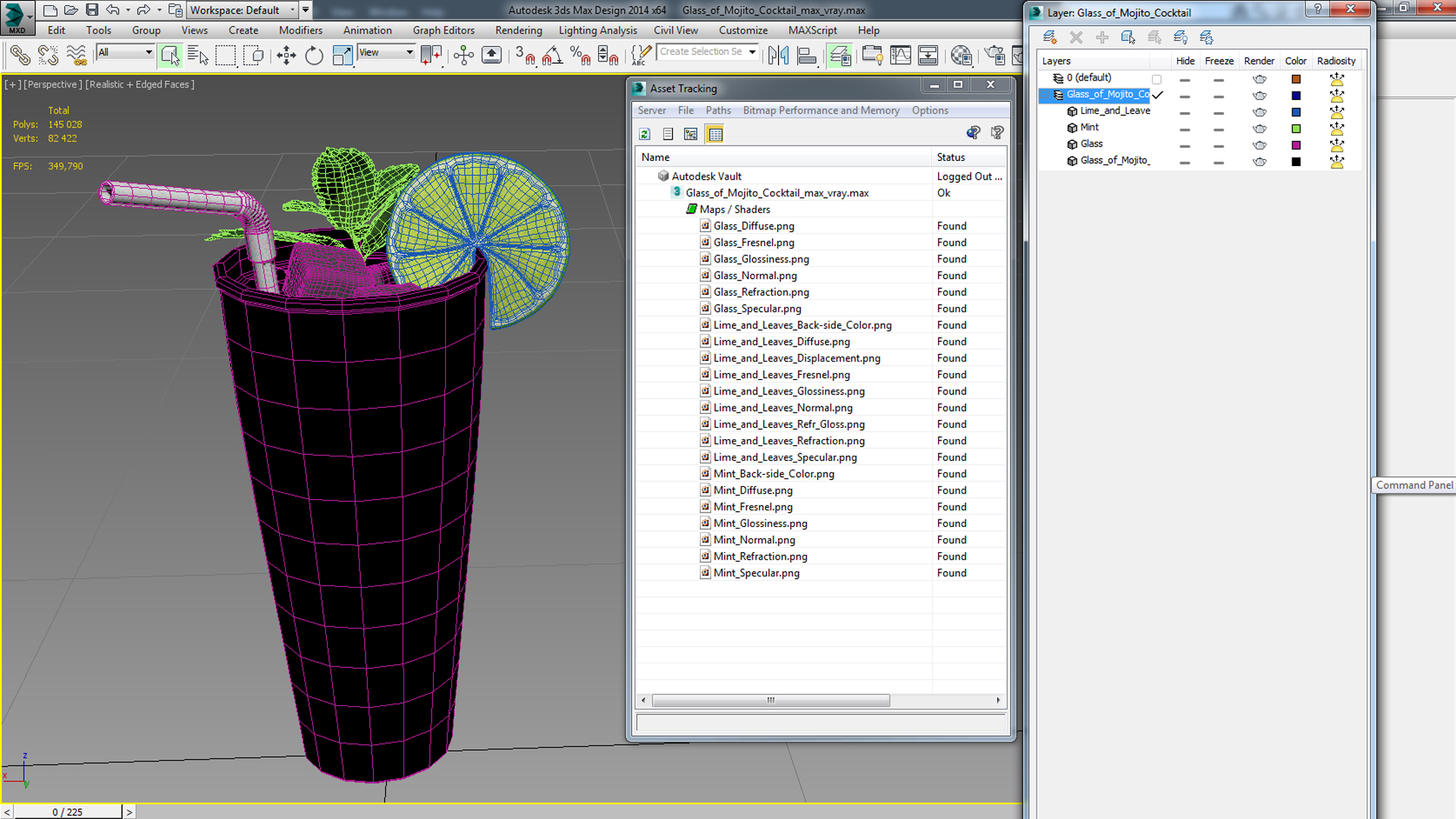Click the Select and Move tool icon
Screen dimensions: 1456x819
coord(285,55)
